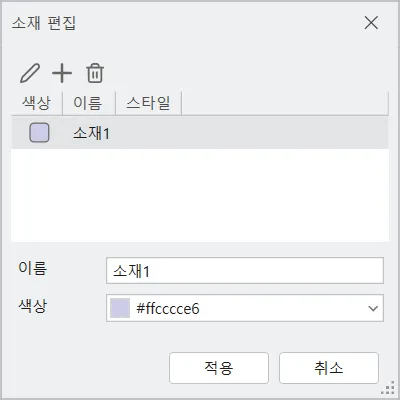Close the 소재 편집 dialog

click(x=371, y=23)
